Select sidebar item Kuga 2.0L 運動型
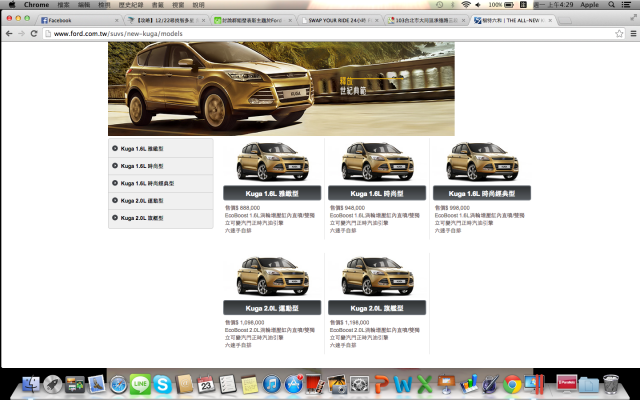Viewport: 640px width, 400px height. click(x=160, y=201)
